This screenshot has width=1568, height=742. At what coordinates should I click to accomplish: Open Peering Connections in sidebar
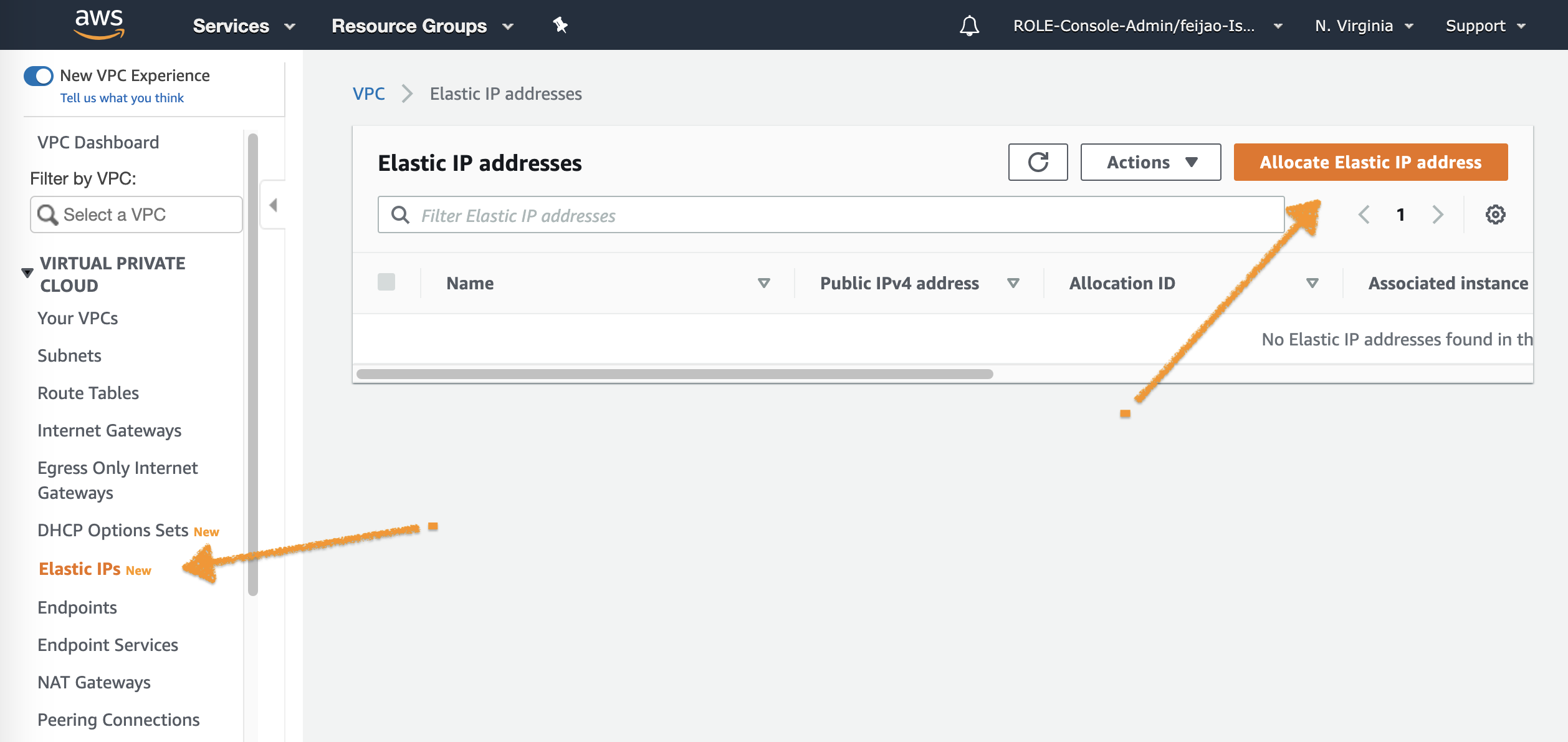[118, 720]
